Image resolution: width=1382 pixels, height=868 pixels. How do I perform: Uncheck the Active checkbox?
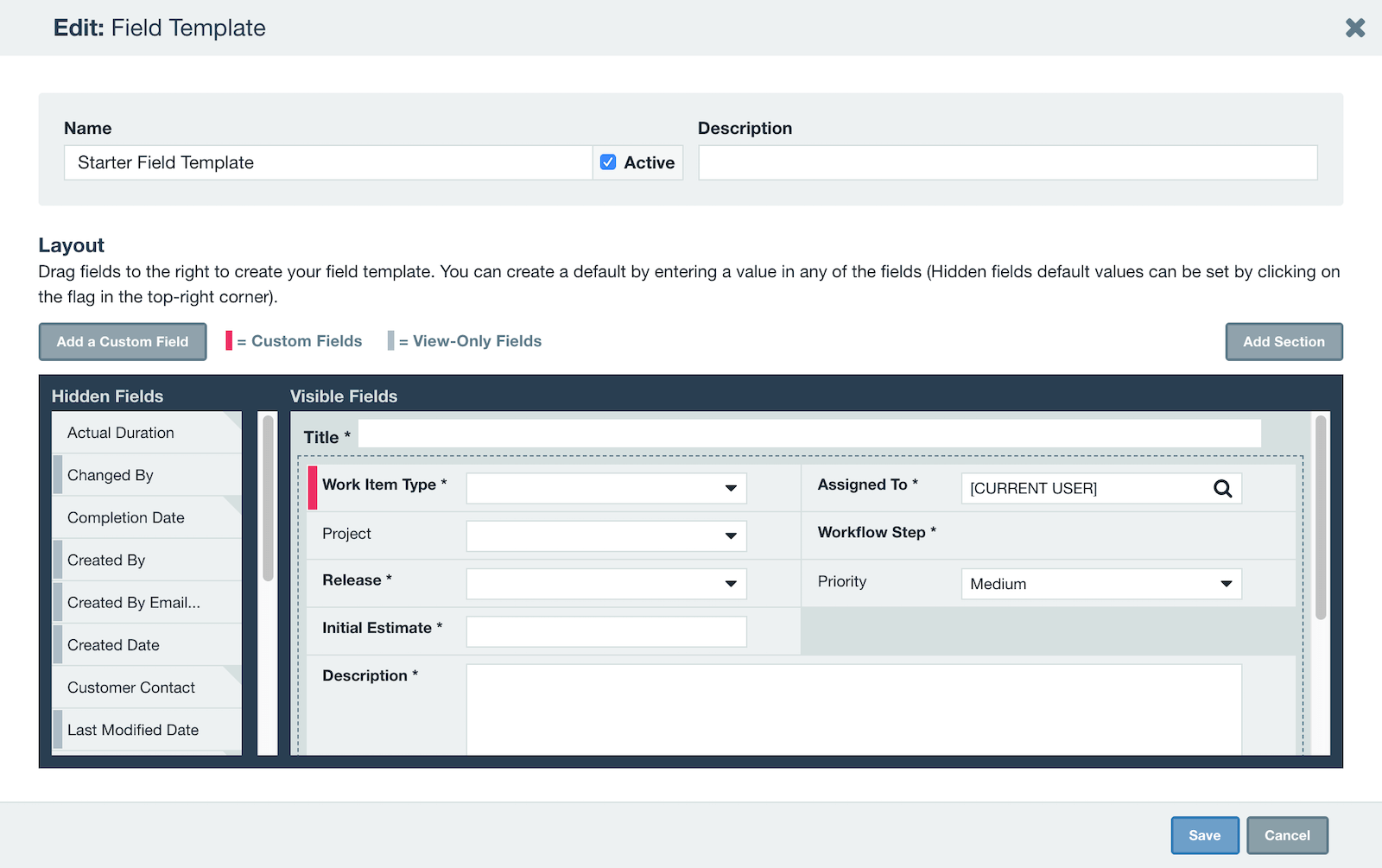click(609, 162)
